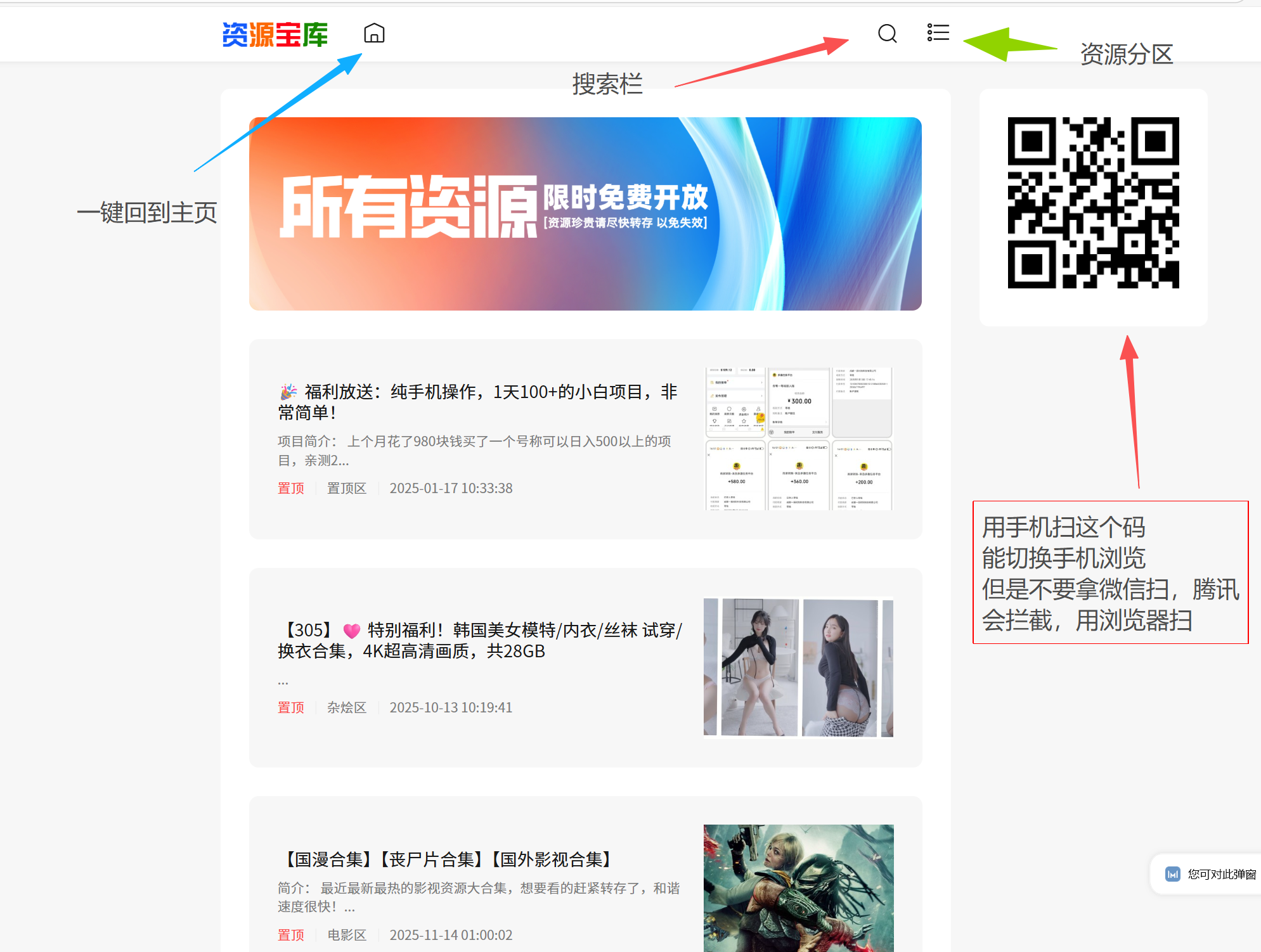Click 置顶 label on the 305 post
The height and width of the screenshot is (952, 1261).
click(291, 707)
